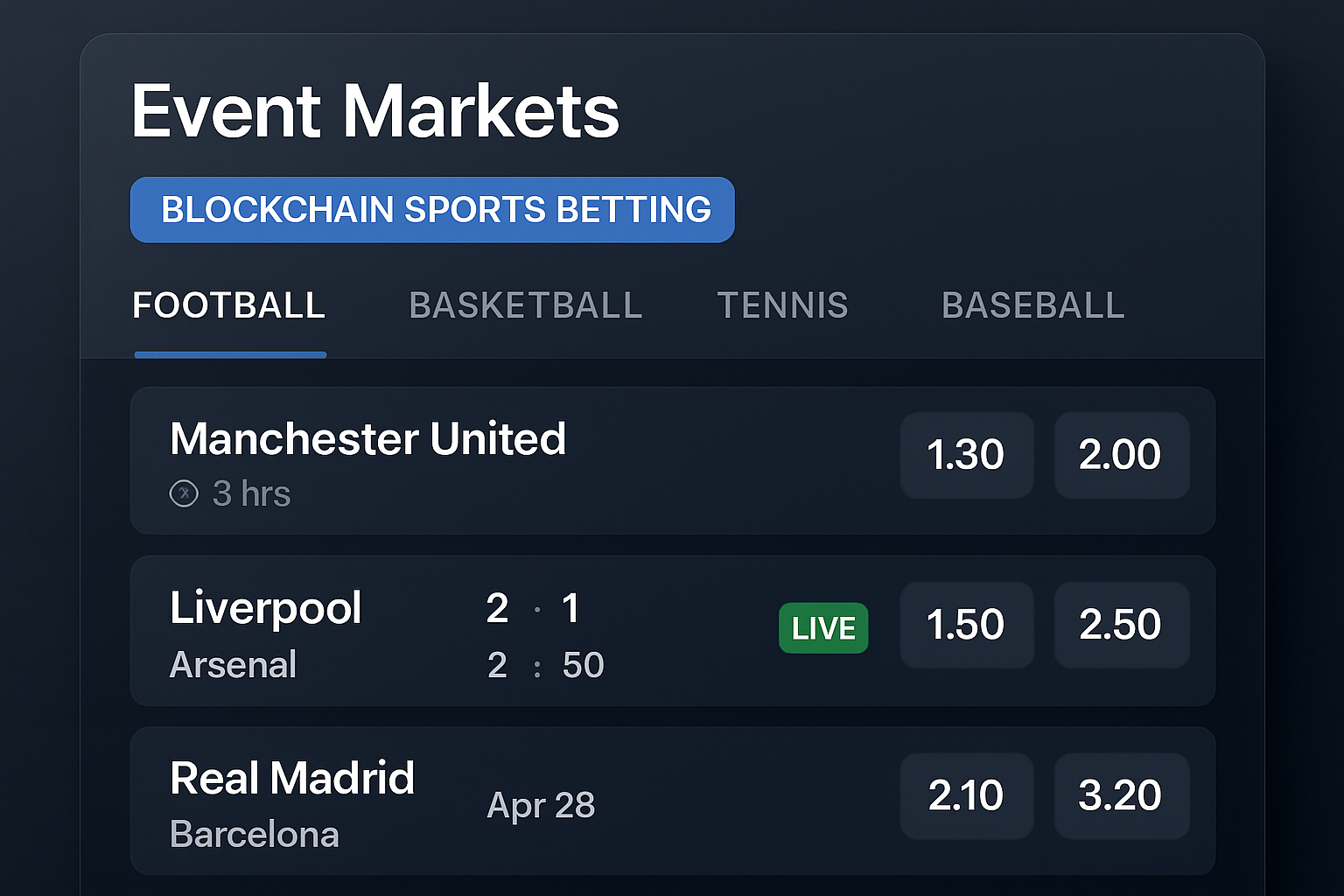Click the FOOTBALL tab

[x=228, y=305]
